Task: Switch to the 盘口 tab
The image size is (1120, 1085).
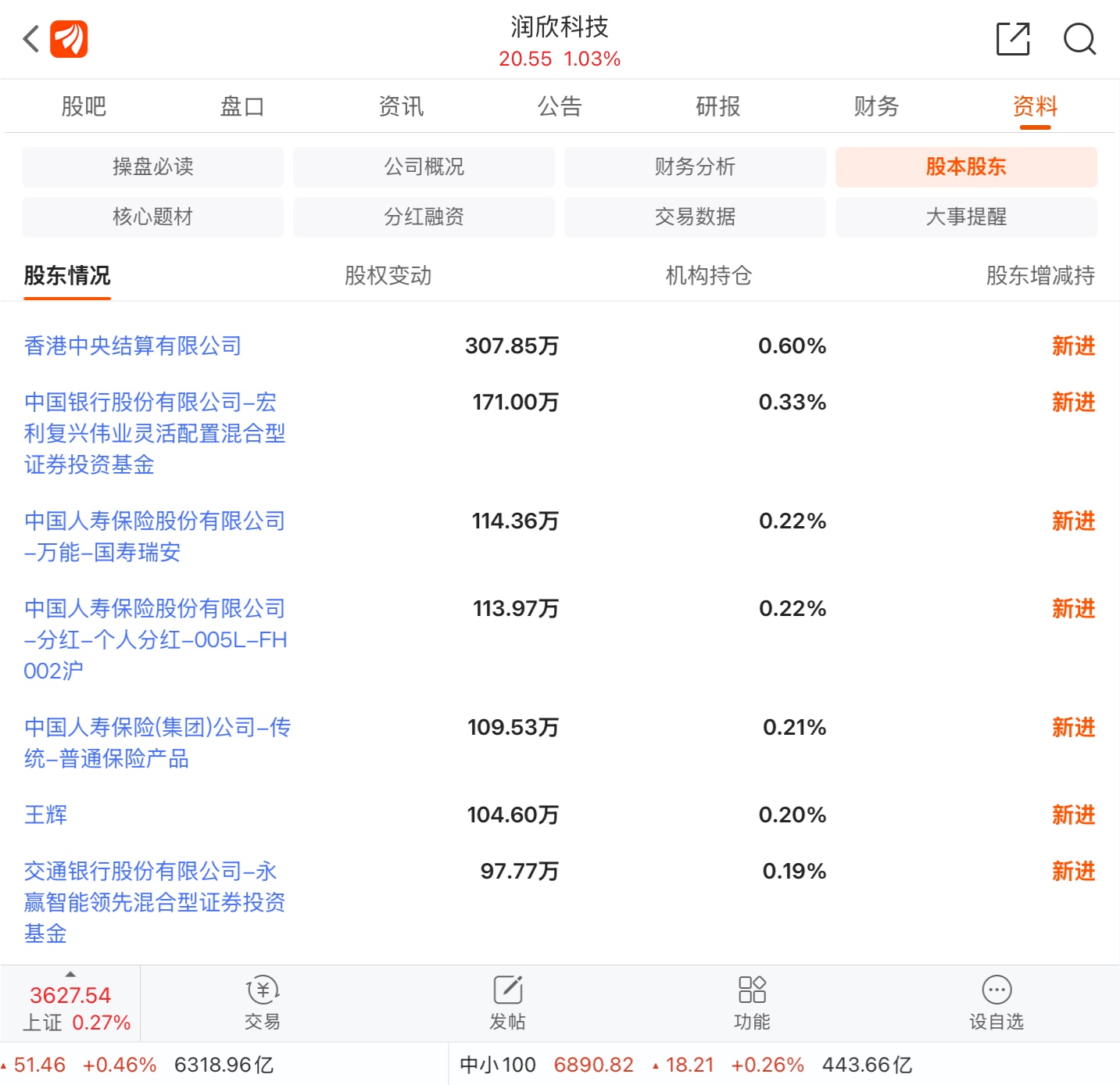Action: 242,106
